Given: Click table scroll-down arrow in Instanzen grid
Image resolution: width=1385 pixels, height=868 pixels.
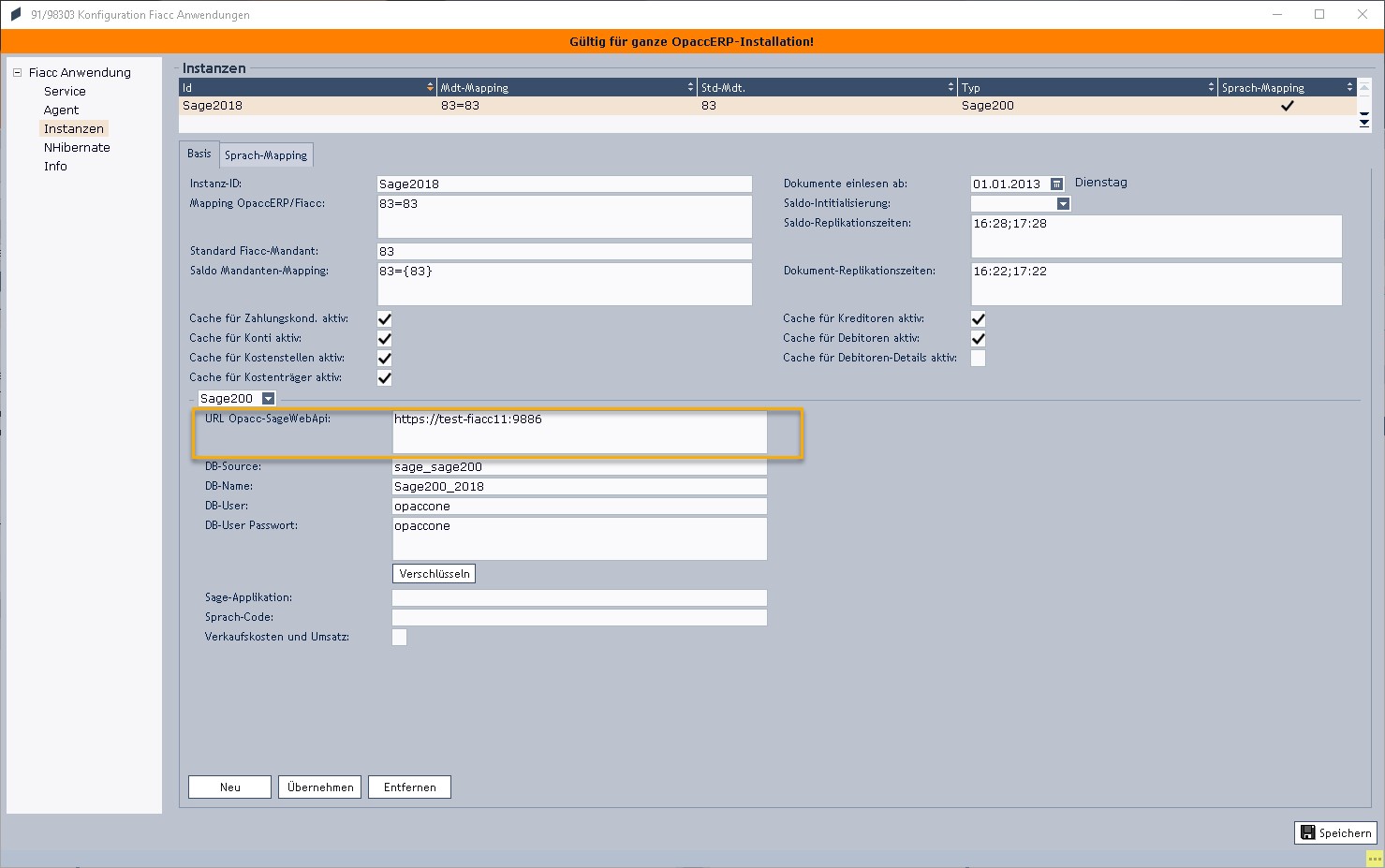Looking at the screenshot, I should point(1364,125).
